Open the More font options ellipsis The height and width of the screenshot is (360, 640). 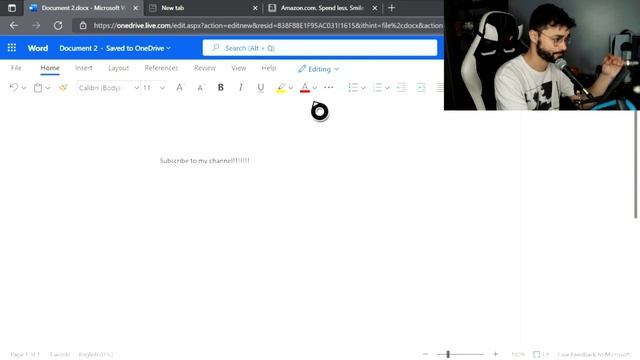tap(329, 87)
